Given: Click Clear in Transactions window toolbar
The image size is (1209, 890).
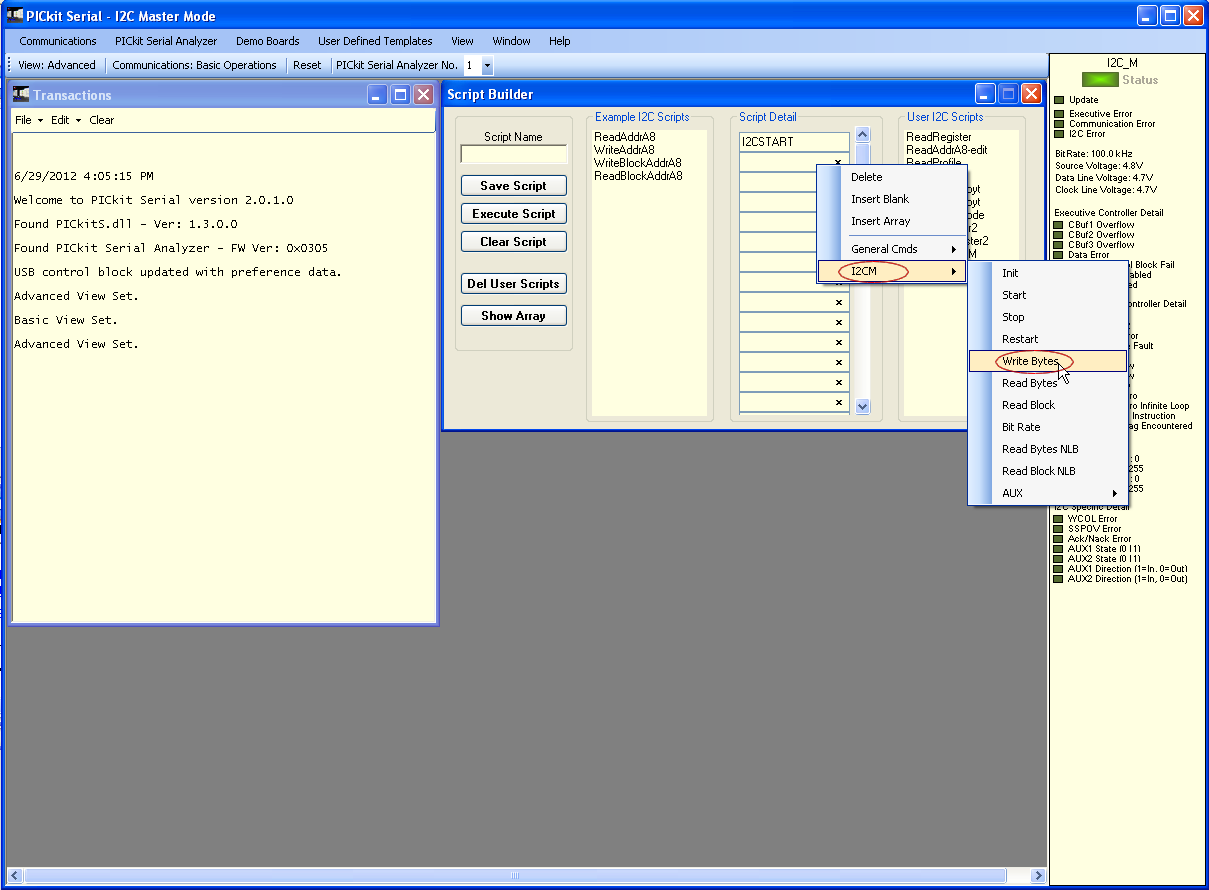Looking at the screenshot, I should click(x=102, y=120).
